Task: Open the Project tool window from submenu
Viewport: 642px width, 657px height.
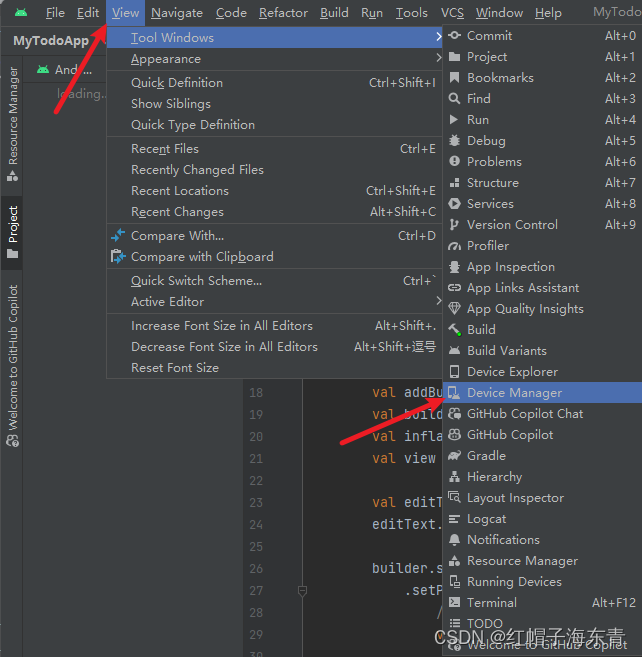Action: [542, 57]
